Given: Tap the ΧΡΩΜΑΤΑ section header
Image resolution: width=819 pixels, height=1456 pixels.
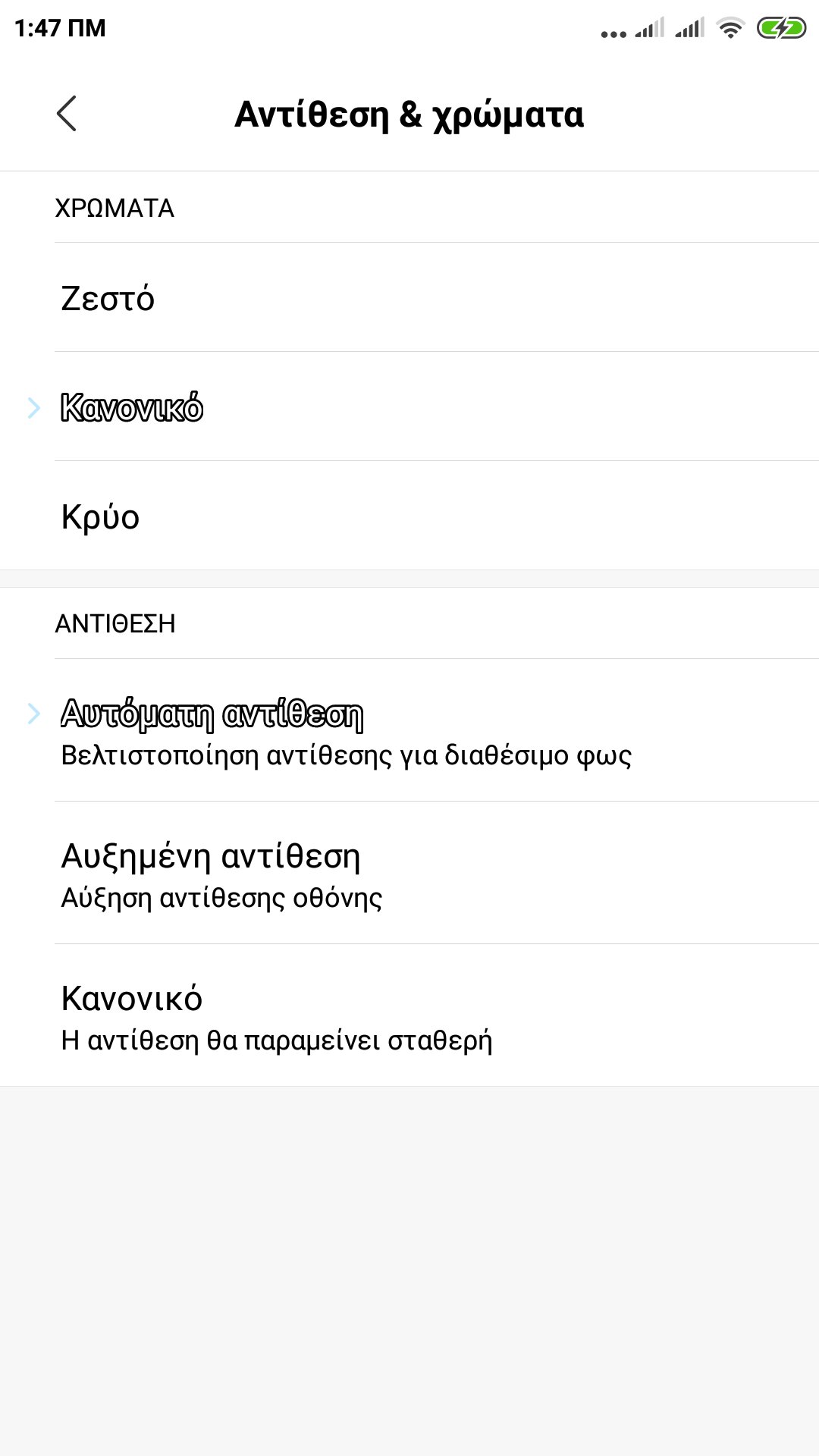Looking at the screenshot, I should pyautogui.click(x=115, y=208).
